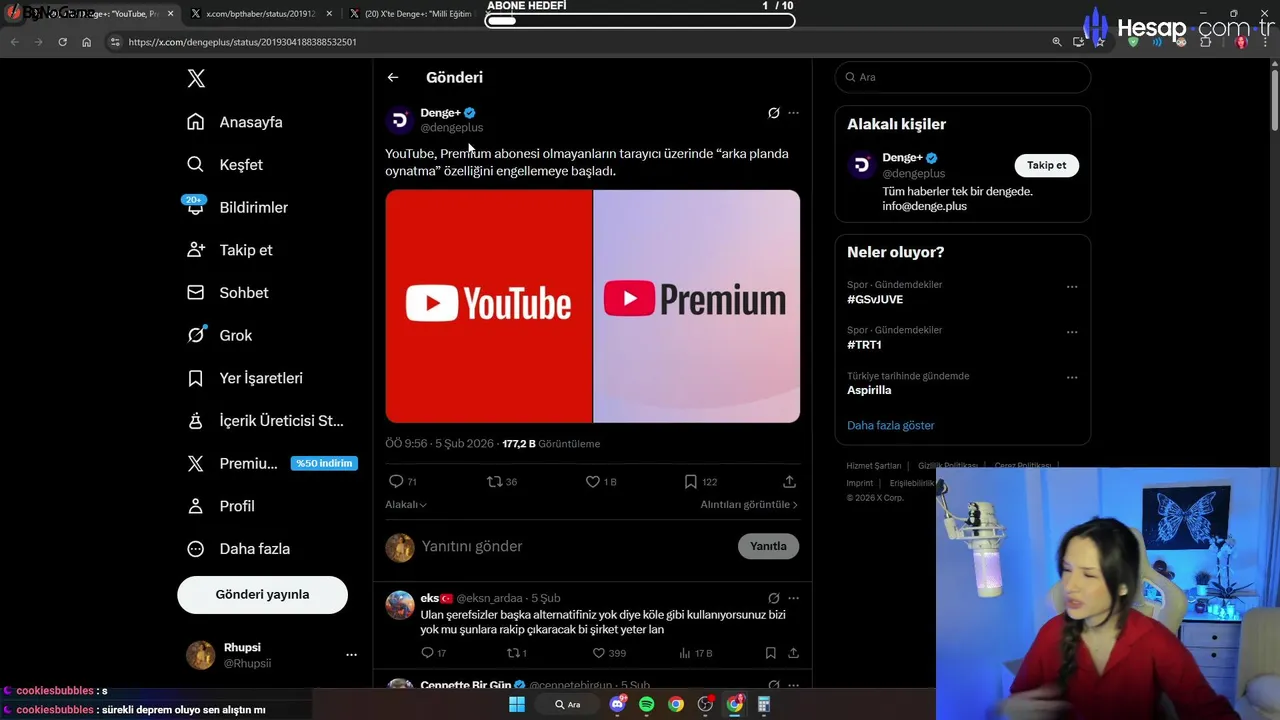The image size is (1280, 720).
Task: Share the Denge+ post
Action: (x=789, y=482)
